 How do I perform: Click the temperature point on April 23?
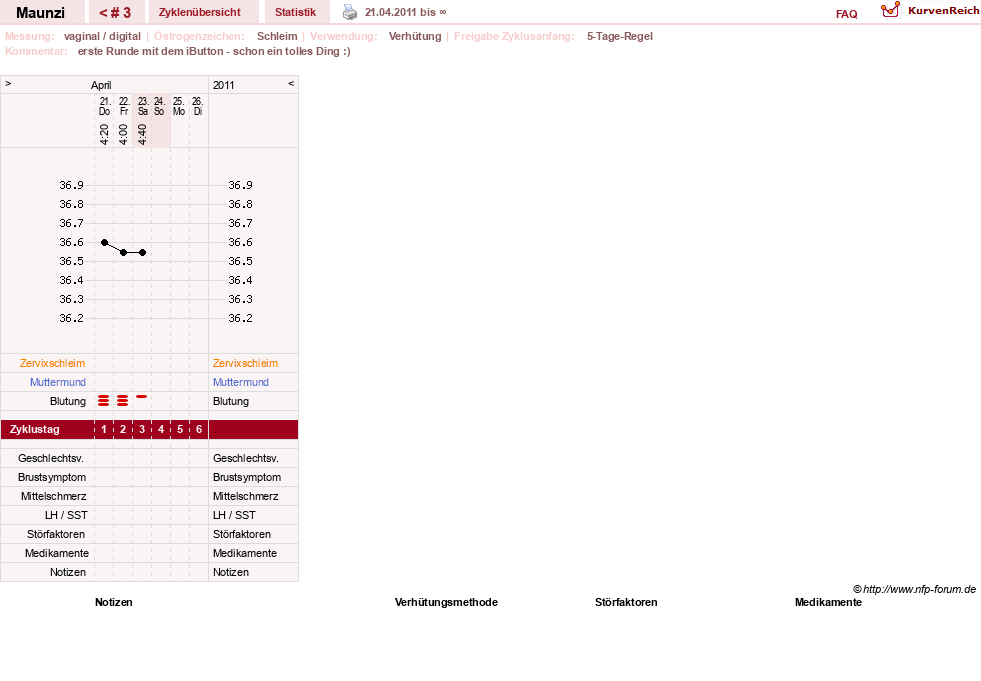143,252
